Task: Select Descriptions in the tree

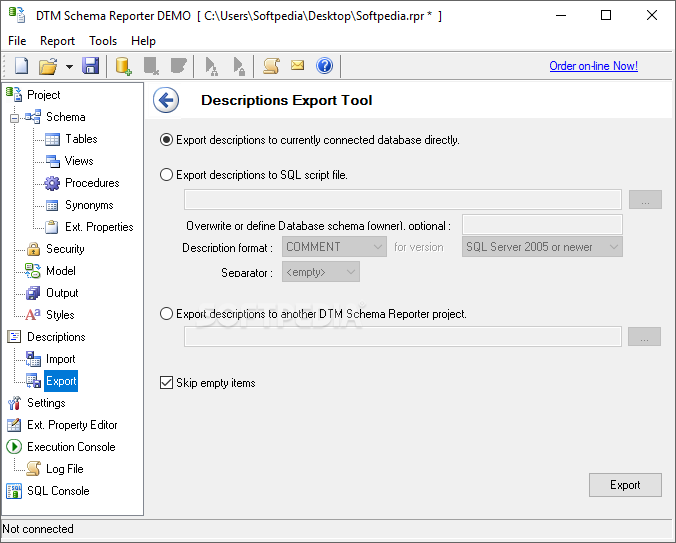Action: [x=56, y=337]
